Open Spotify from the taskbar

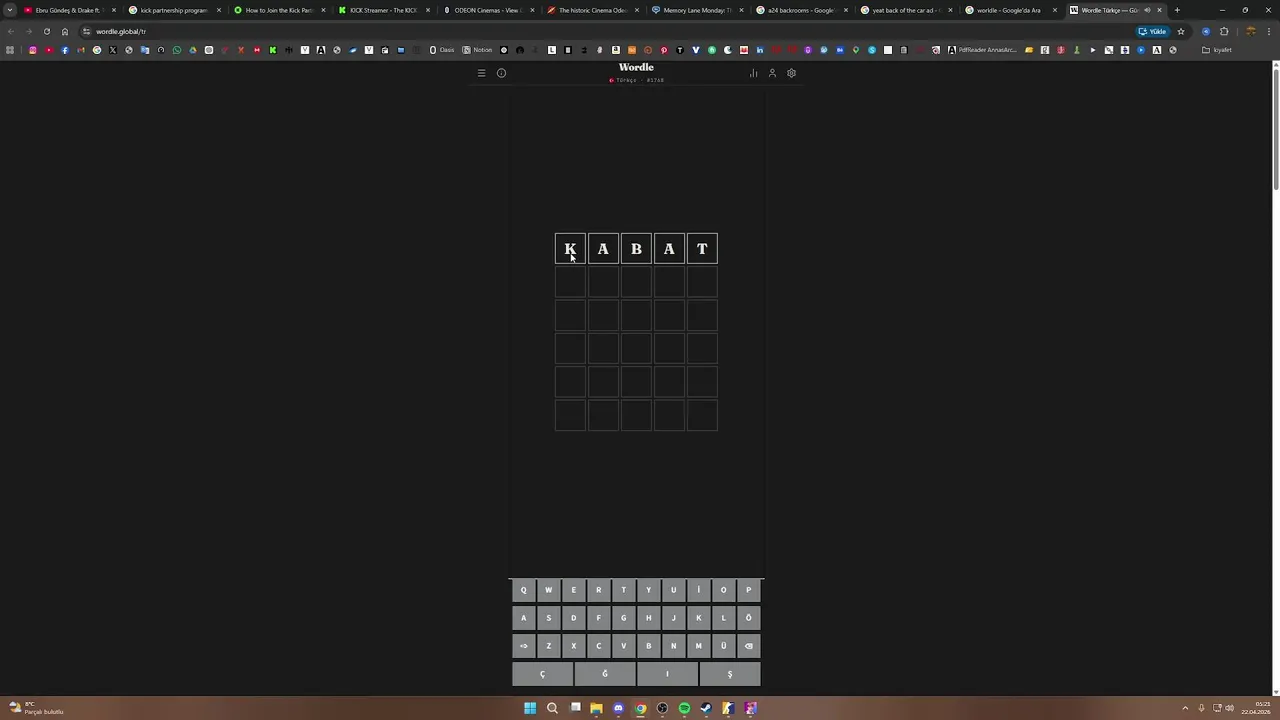[x=684, y=708]
